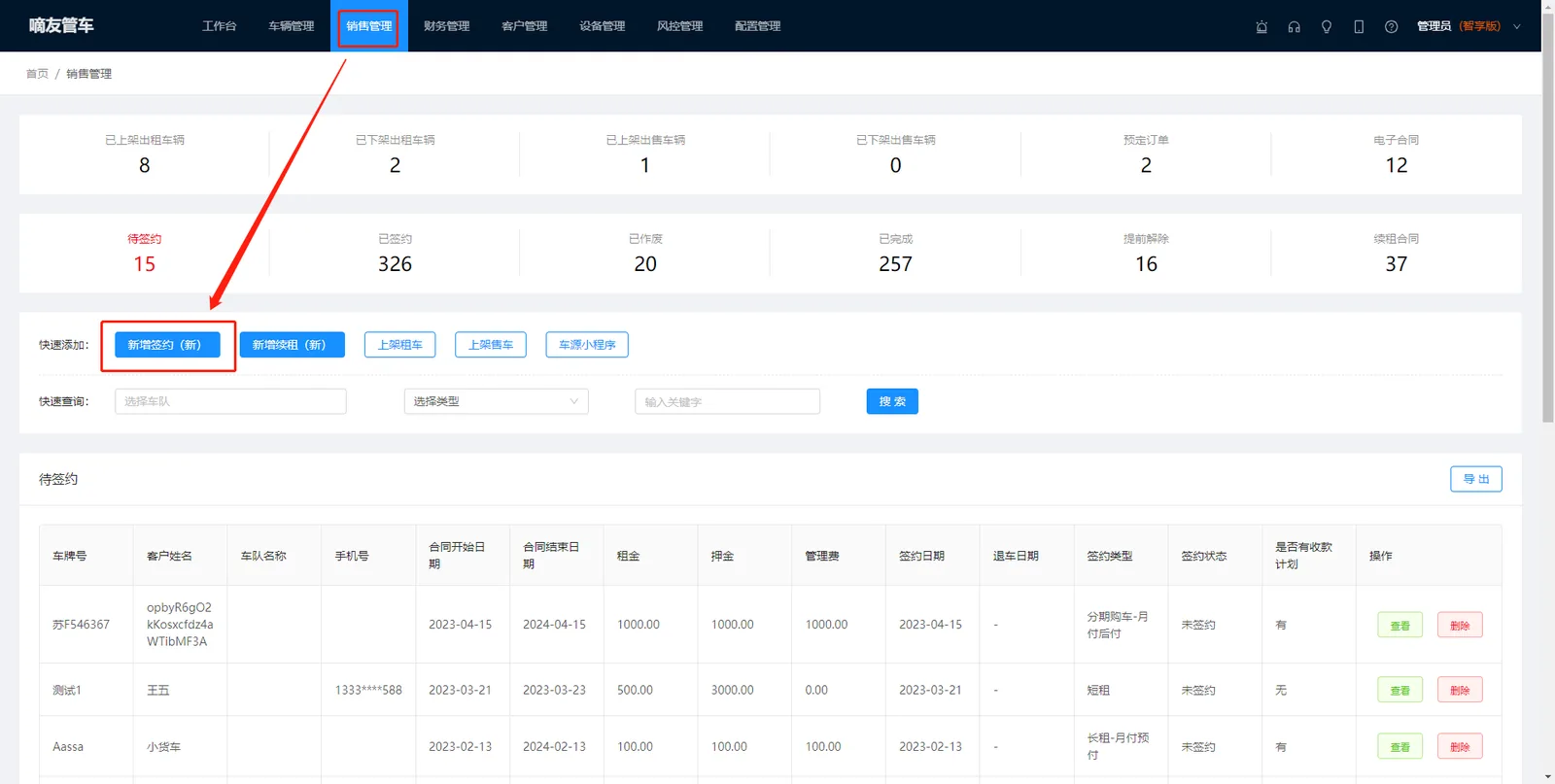
Task: Navigate to 风控管理 menu
Action: click(679, 26)
